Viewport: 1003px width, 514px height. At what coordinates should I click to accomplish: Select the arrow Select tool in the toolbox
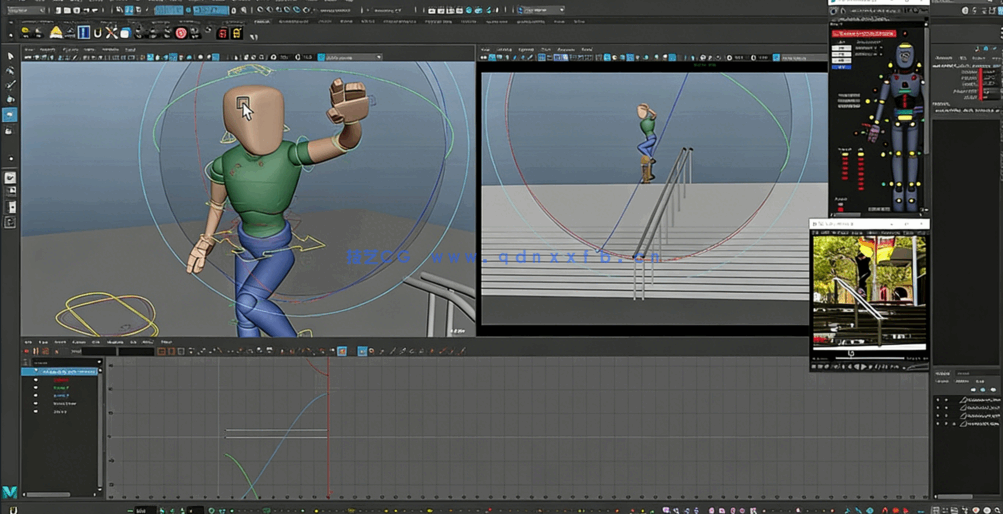[10, 57]
